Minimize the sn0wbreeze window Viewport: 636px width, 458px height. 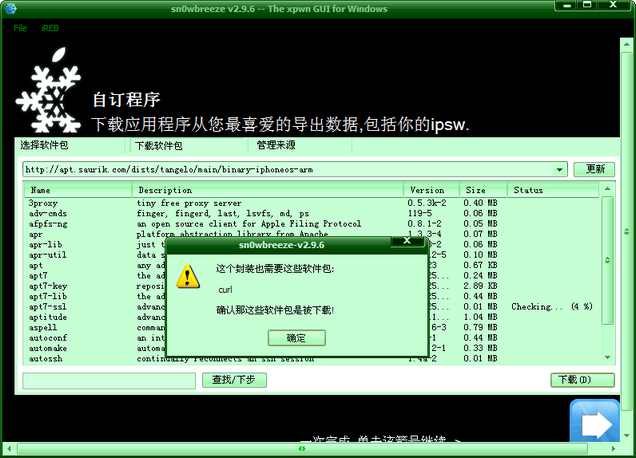pos(567,5)
